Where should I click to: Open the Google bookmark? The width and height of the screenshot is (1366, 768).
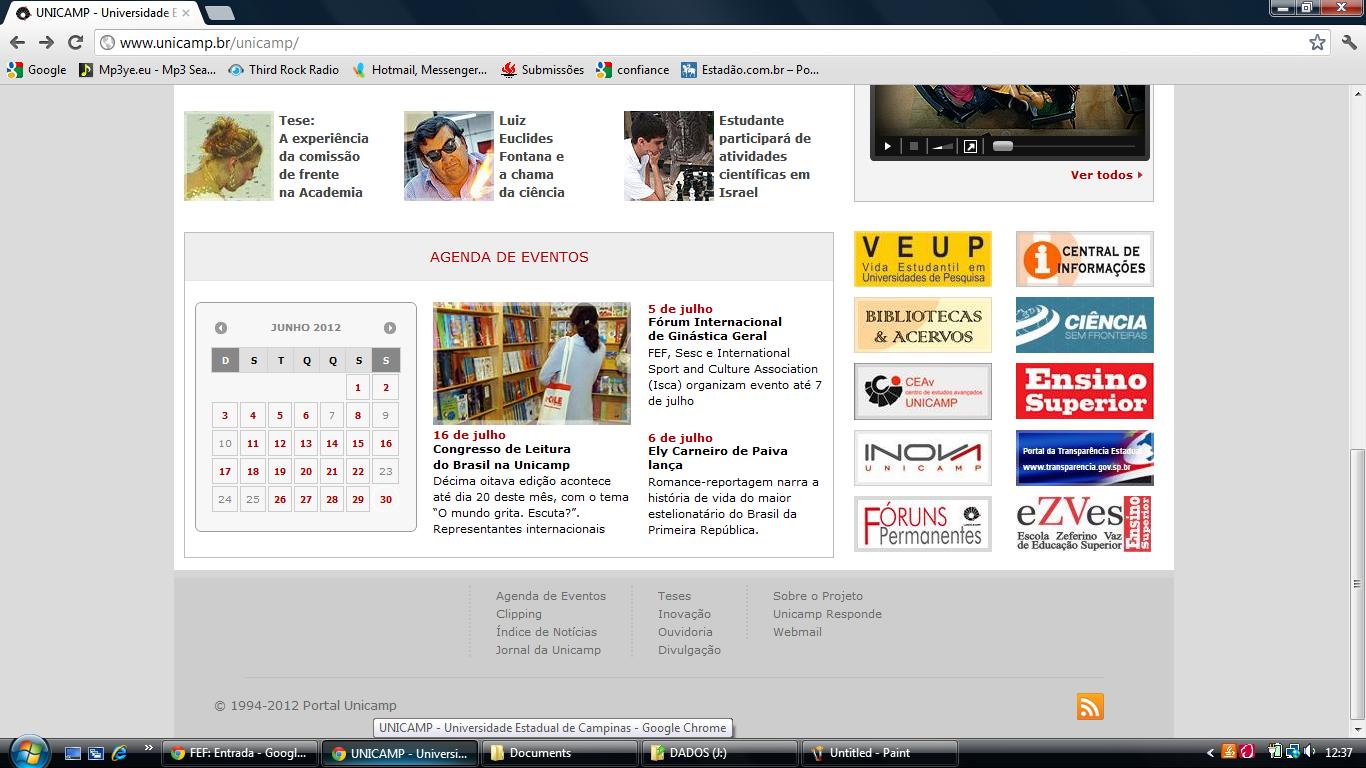click(37, 70)
